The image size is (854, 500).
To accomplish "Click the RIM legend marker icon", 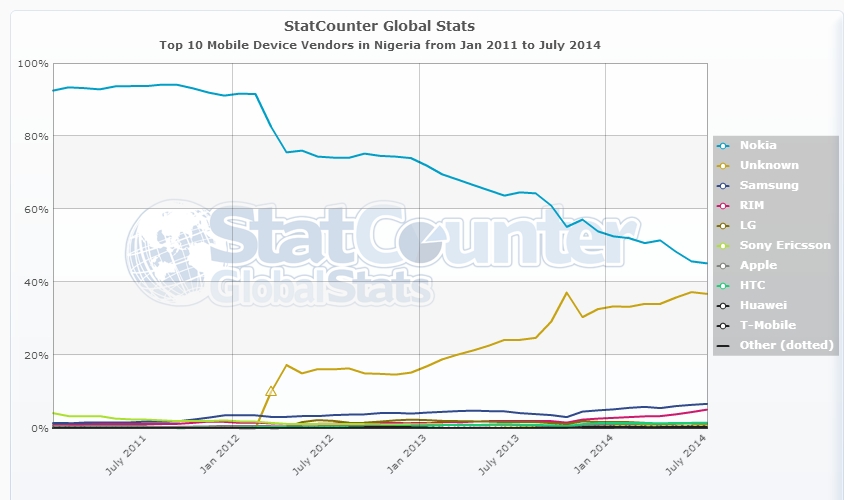I will [x=724, y=205].
